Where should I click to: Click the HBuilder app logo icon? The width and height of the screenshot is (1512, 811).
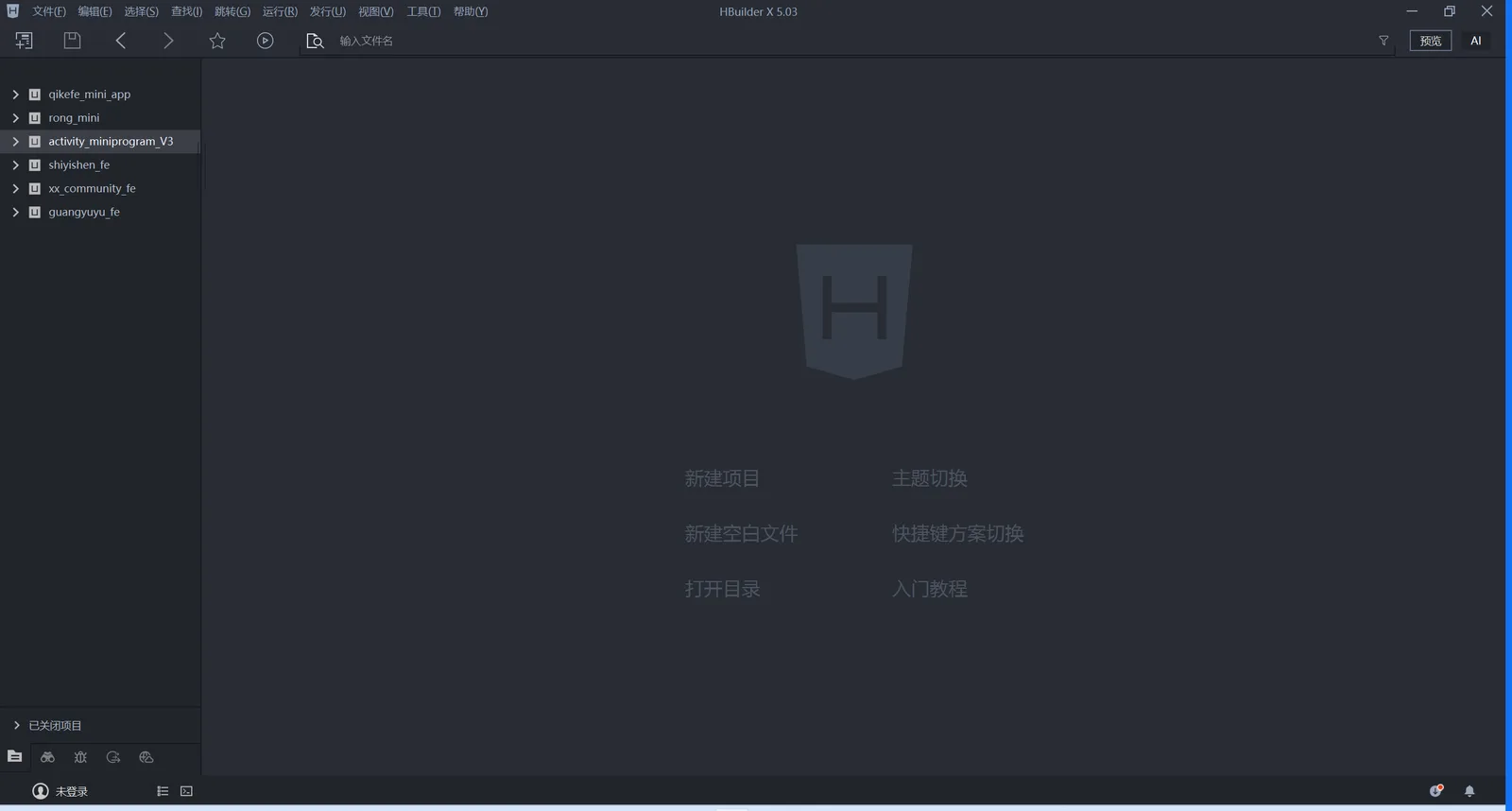point(13,11)
